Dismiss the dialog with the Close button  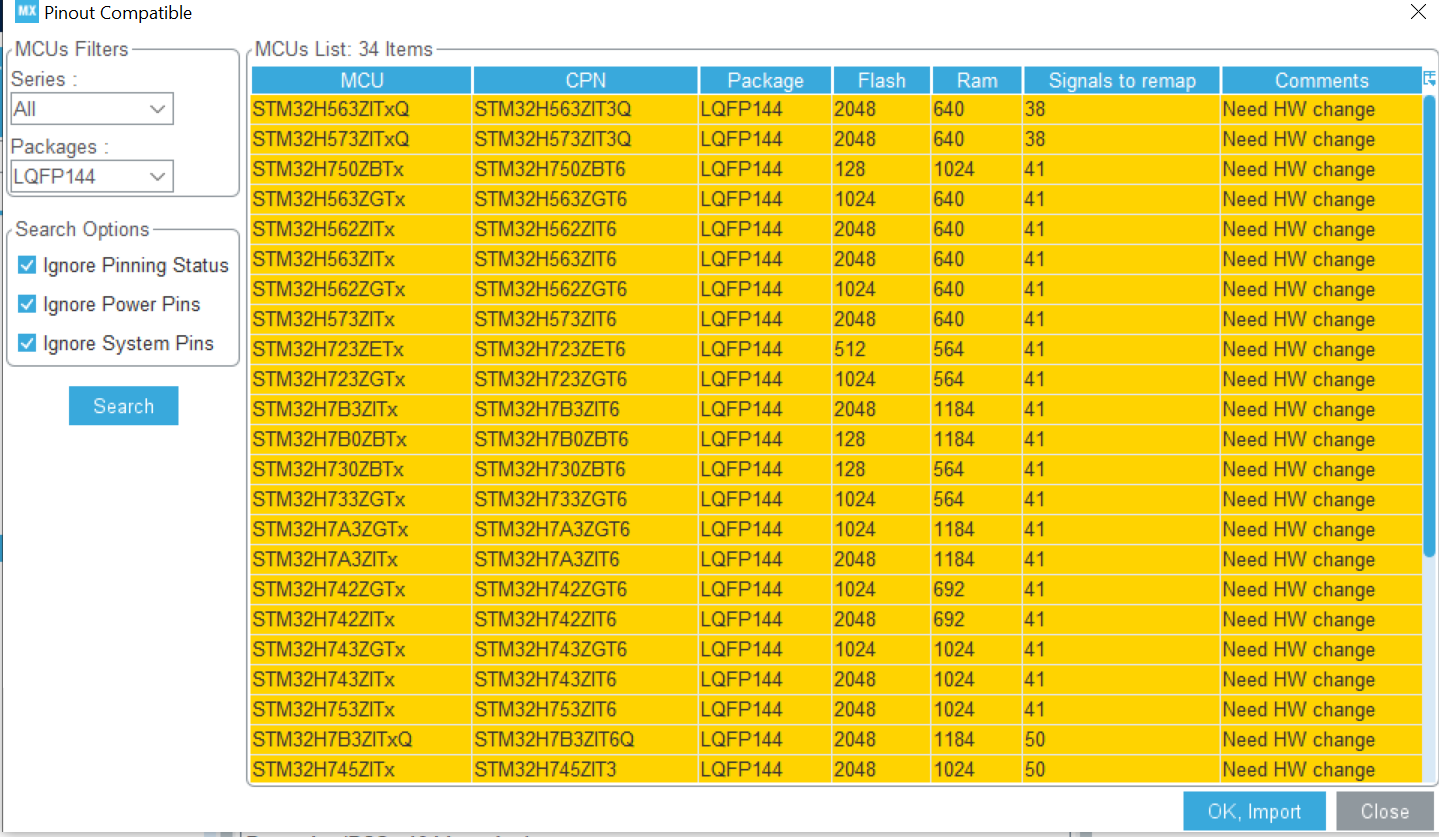point(1383,811)
